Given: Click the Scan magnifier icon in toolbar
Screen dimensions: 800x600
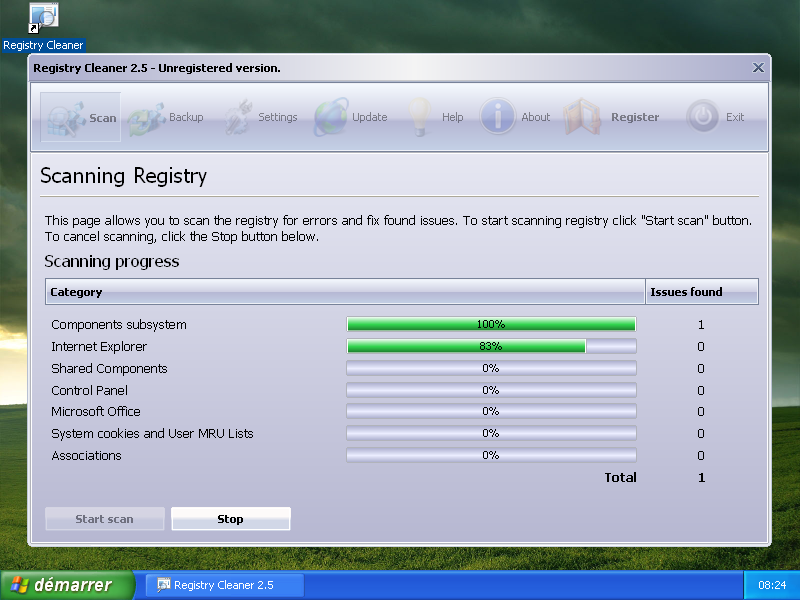Looking at the screenshot, I should [66, 118].
